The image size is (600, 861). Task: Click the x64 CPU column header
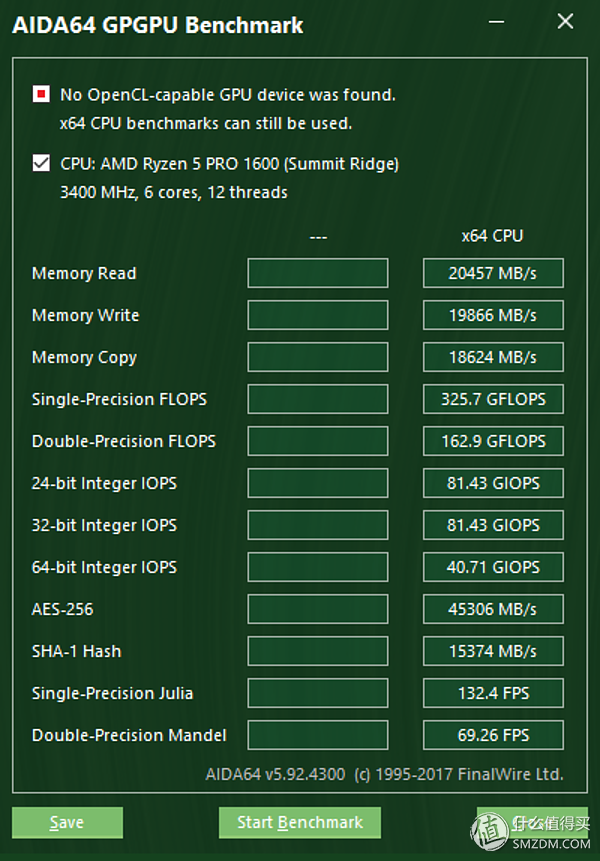coord(492,236)
